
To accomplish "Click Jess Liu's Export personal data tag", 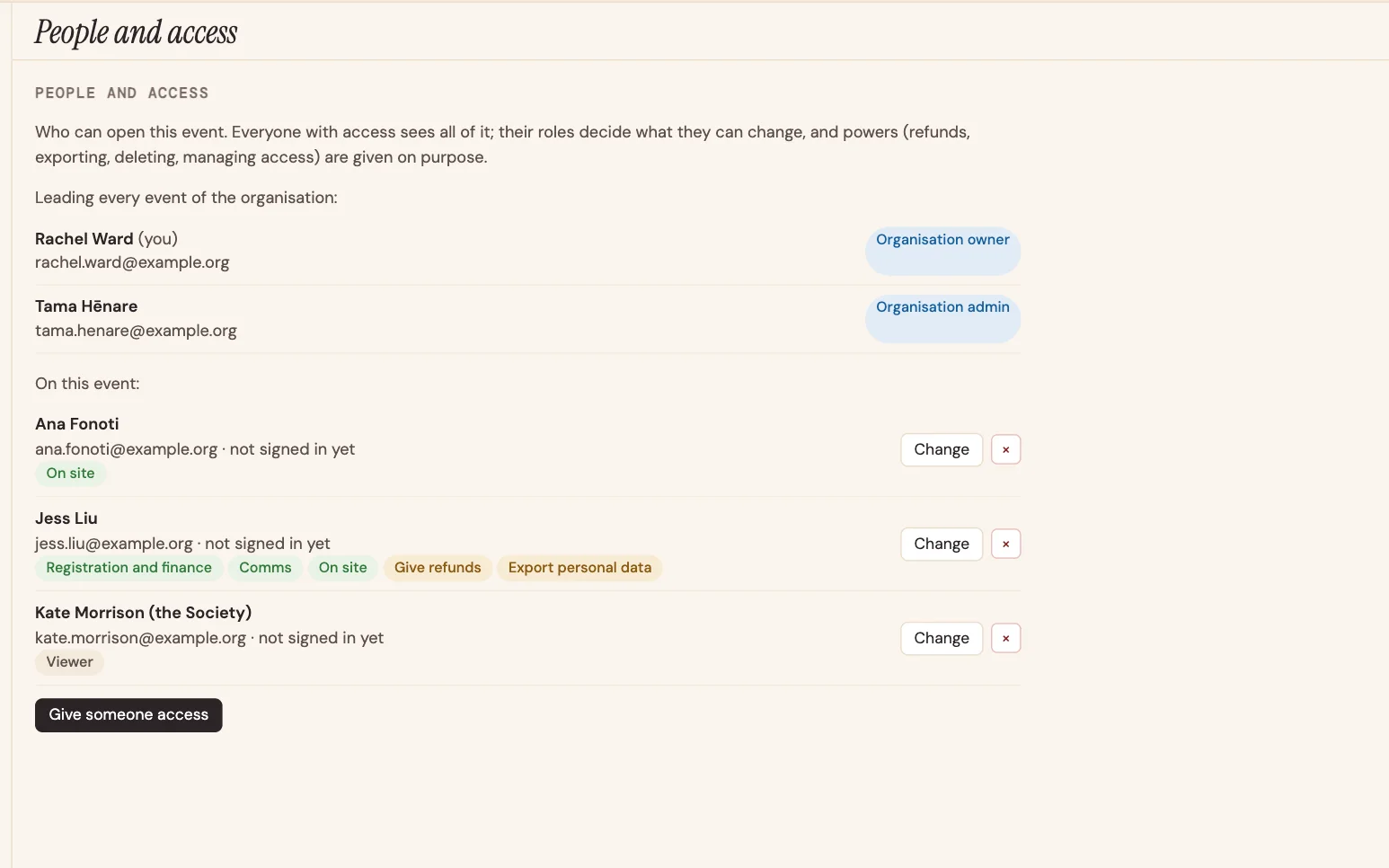I will point(579,568).
